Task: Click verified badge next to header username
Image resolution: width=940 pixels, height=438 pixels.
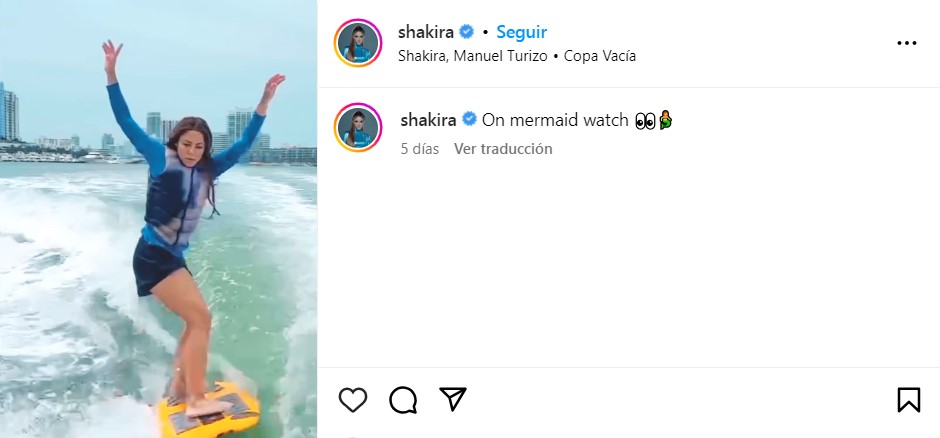Action: (466, 32)
